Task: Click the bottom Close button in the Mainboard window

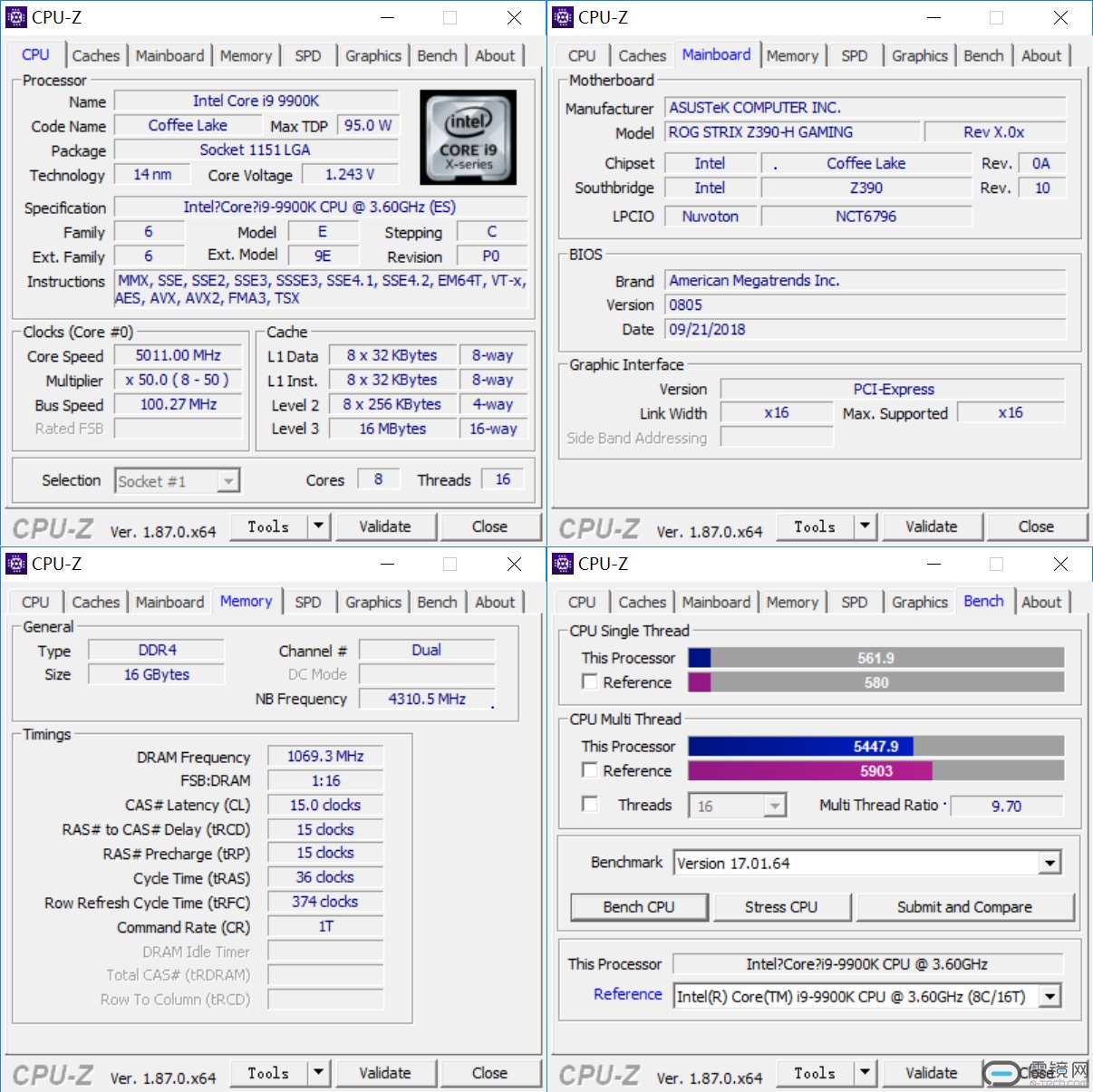Action: click(1037, 527)
